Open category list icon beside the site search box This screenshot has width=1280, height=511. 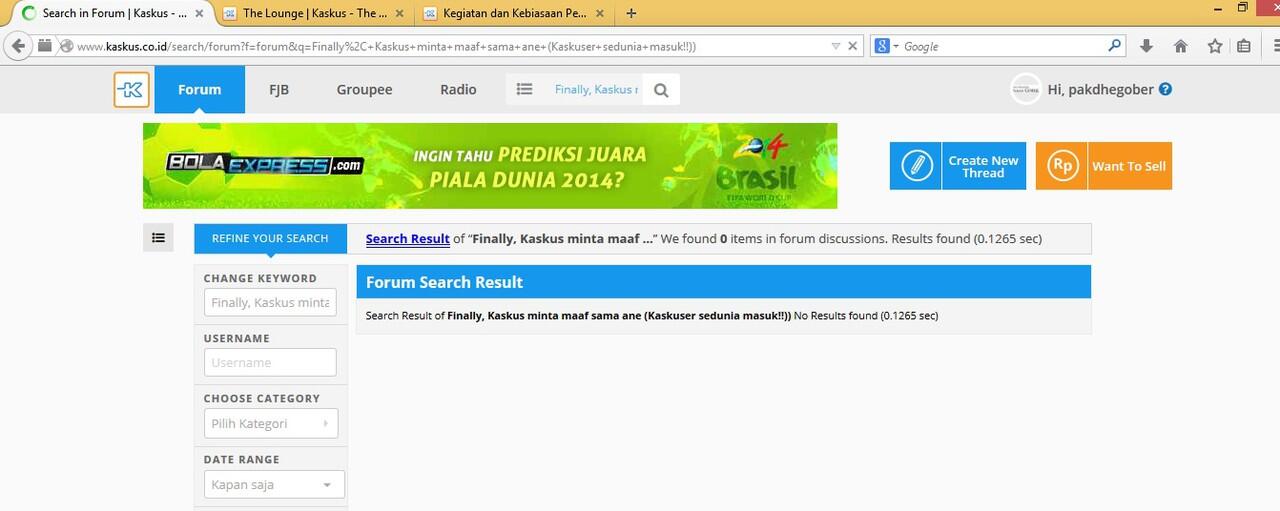(524, 89)
